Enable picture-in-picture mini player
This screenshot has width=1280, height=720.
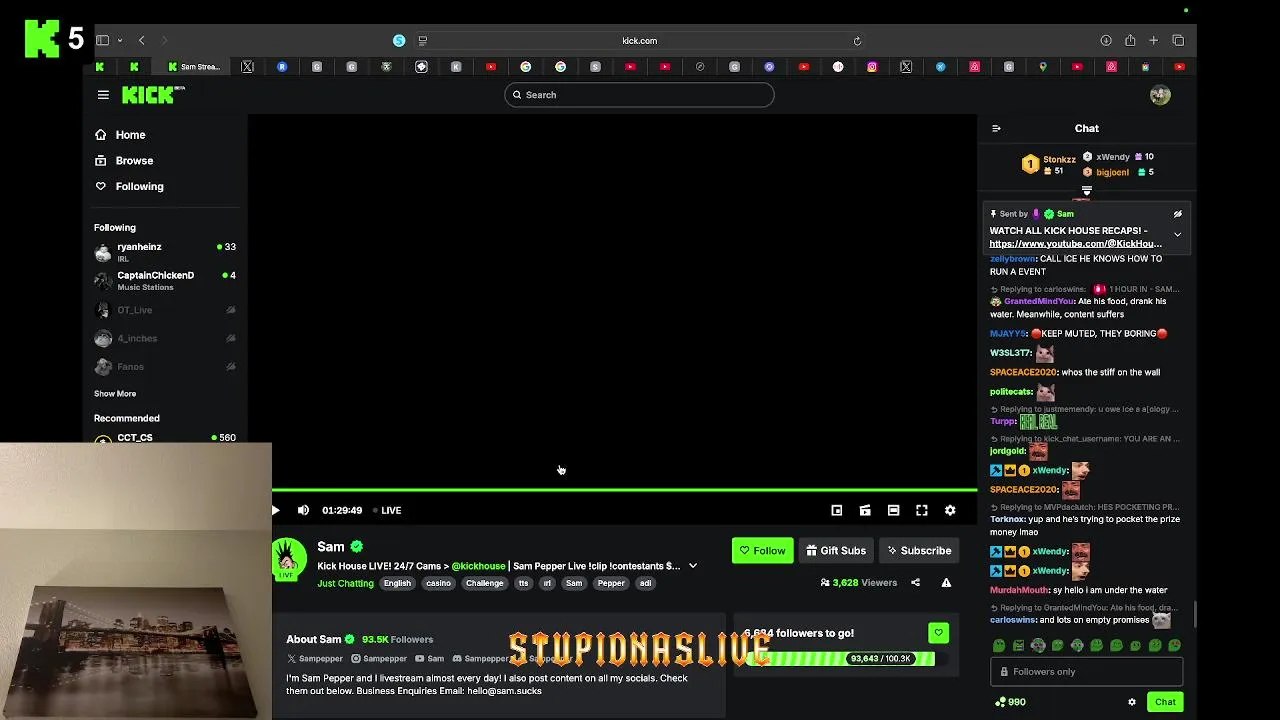click(837, 510)
